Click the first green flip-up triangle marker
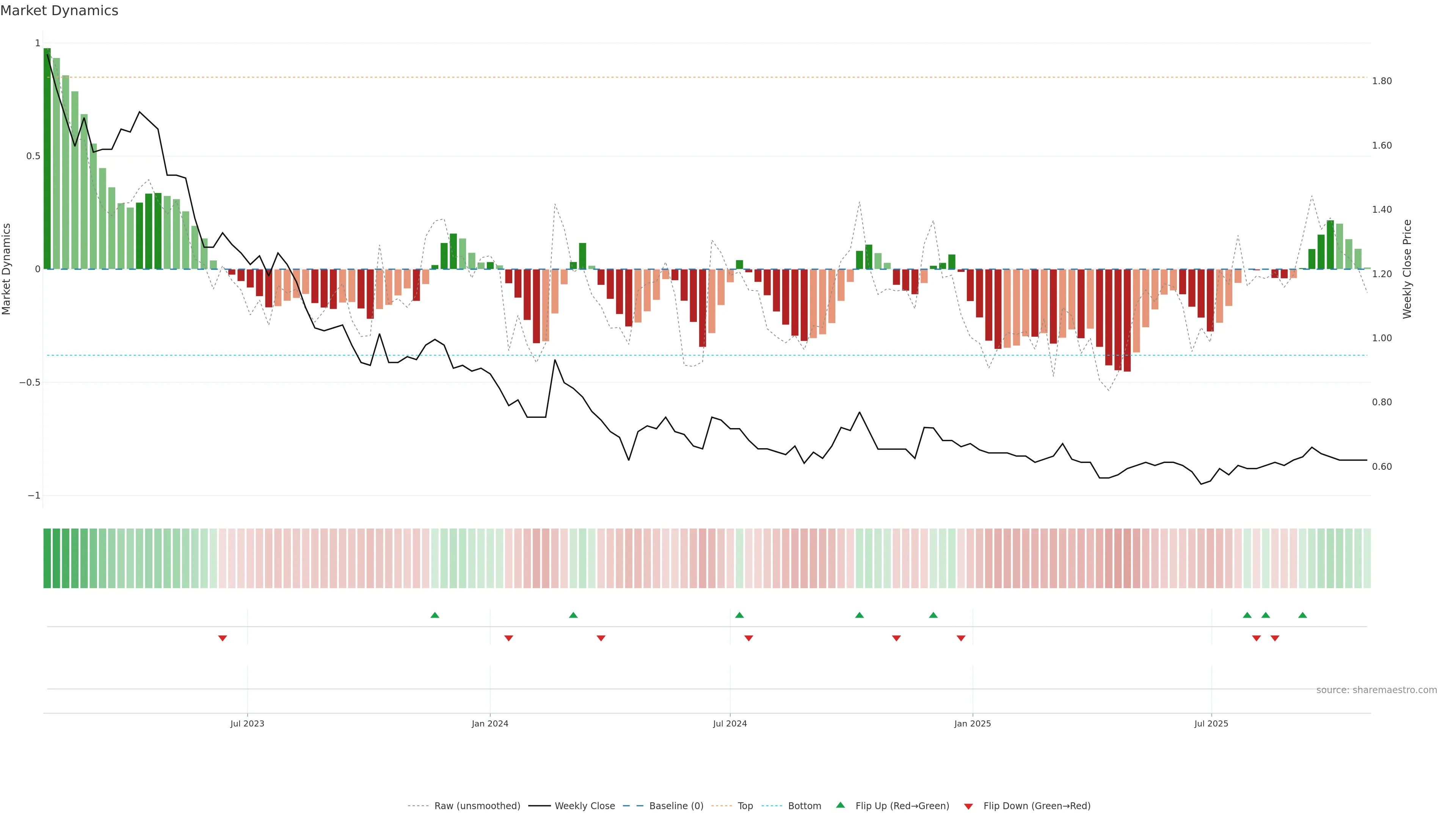Image resolution: width=1456 pixels, height=819 pixels. (x=435, y=615)
